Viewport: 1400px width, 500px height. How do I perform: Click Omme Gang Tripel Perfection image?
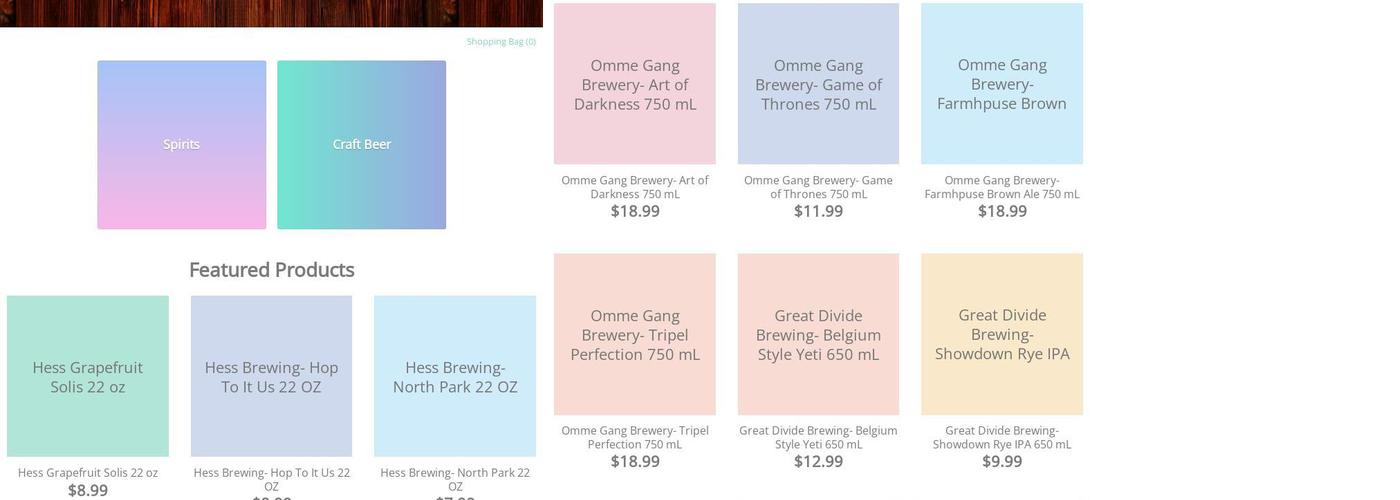pos(635,334)
